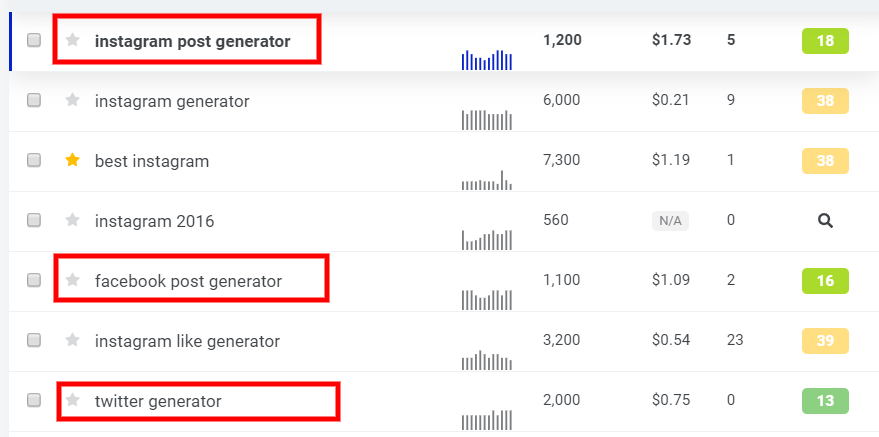The width and height of the screenshot is (879, 437).
Task: Click the magnifier icon for instagram 2016
Action: click(x=825, y=221)
